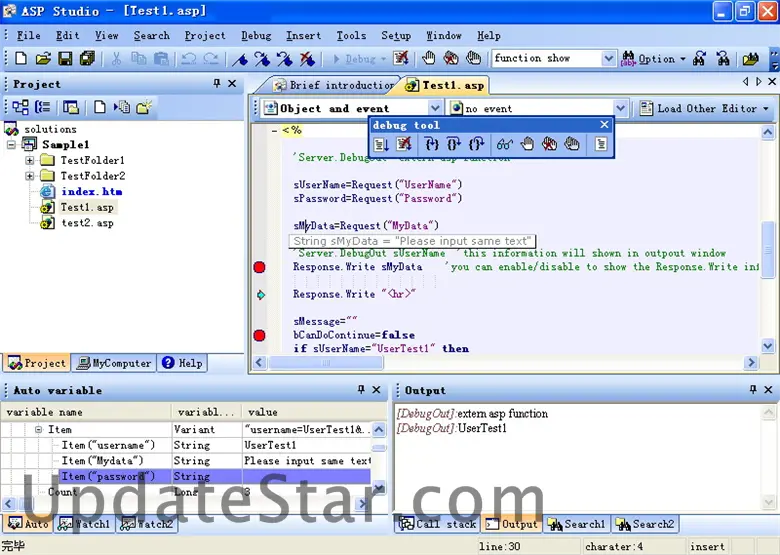This screenshot has width=780, height=555.
Task: Click the Cut scissors icon
Action: click(116, 59)
